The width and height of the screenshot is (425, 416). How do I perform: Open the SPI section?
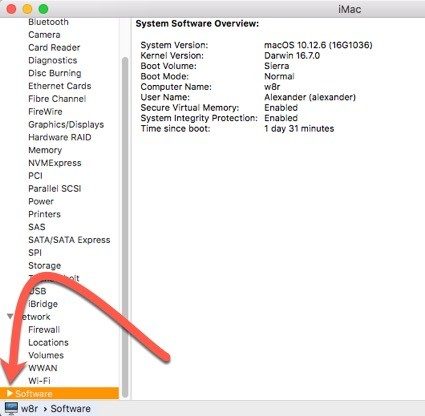pyautogui.click(x=35, y=253)
